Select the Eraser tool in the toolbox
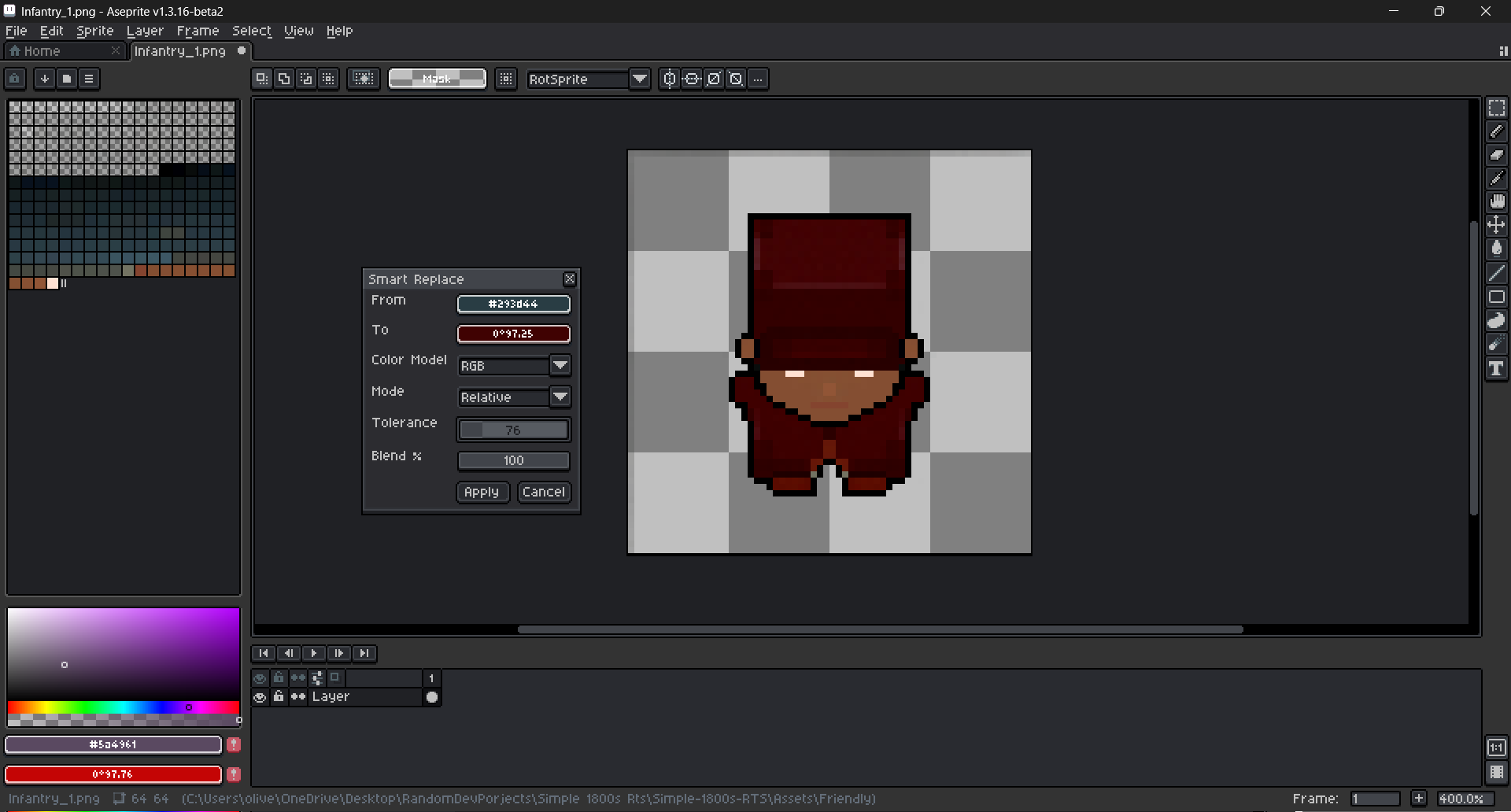1511x812 pixels. (x=1496, y=155)
